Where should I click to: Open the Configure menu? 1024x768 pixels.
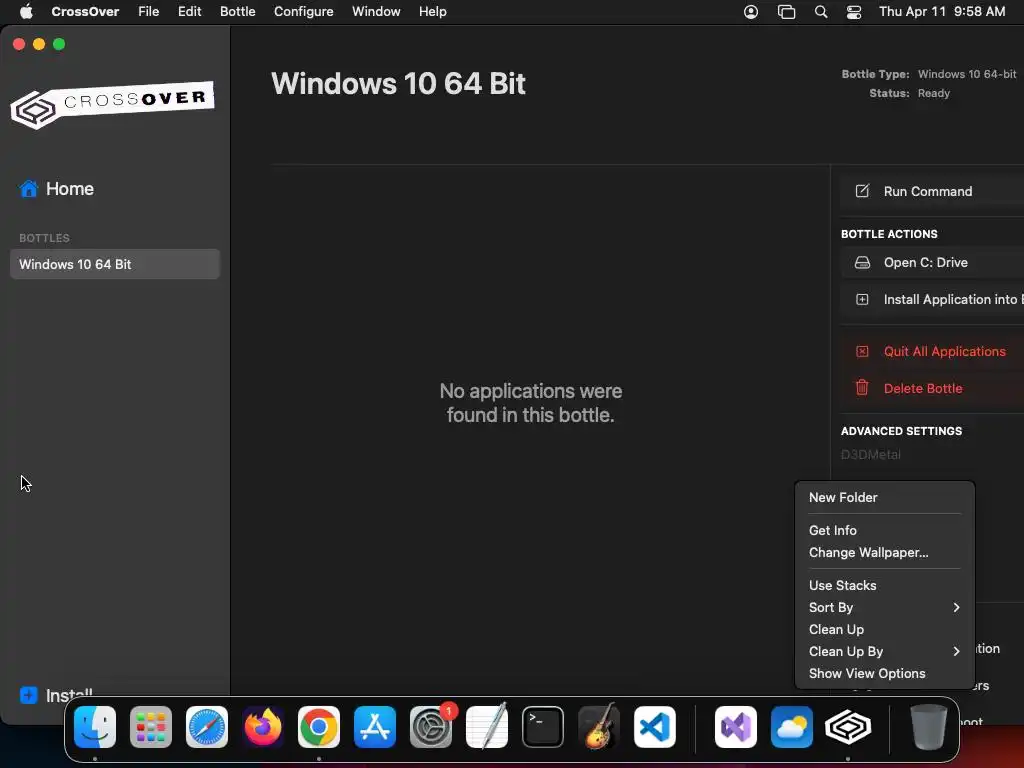(304, 12)
